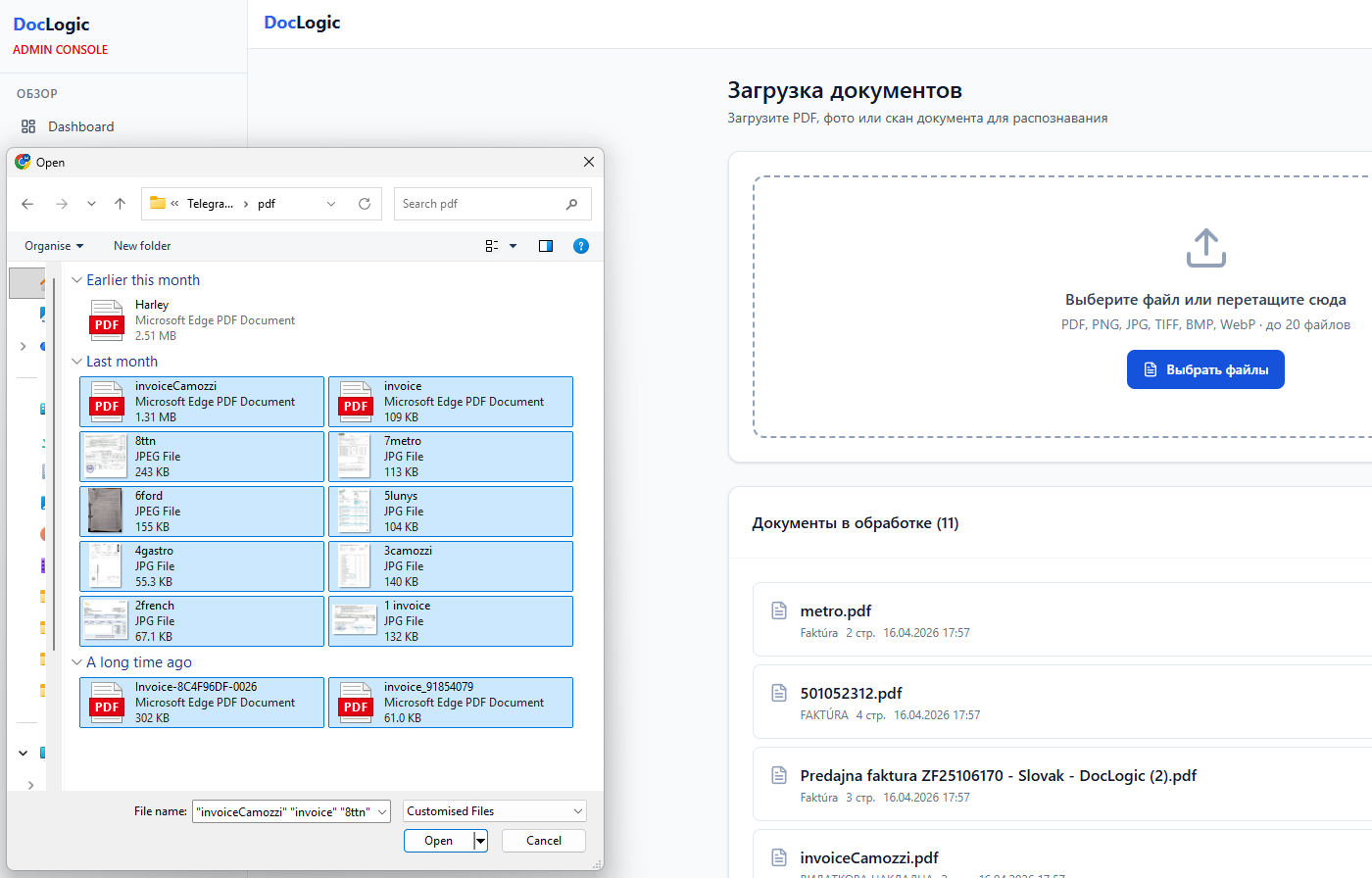Click New folder in the toolbar
This screenshot has height=878, width=1372.
pyautogui.click(x=142, y=246)
